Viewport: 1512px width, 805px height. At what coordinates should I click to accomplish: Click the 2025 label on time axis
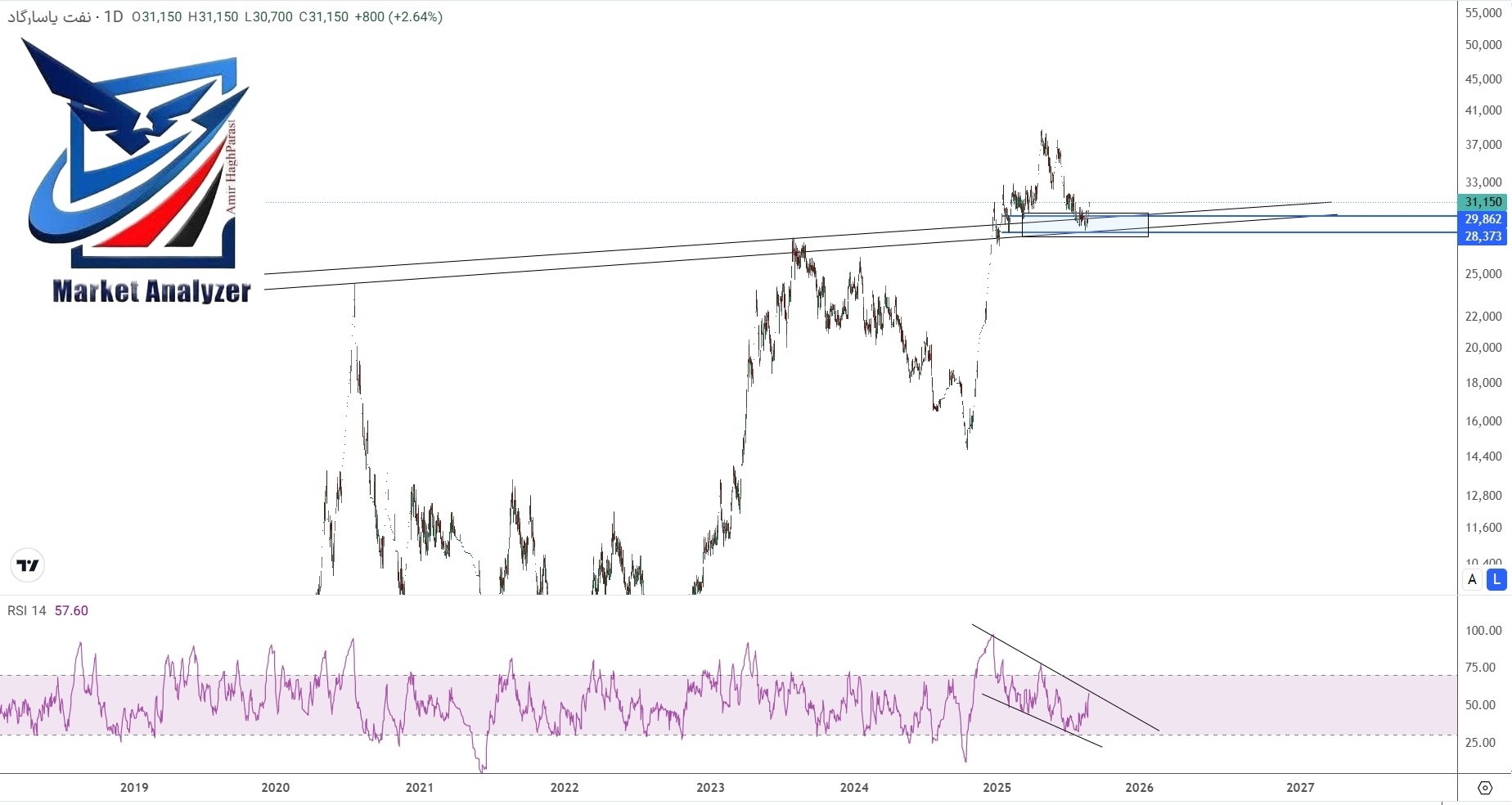(997, 788)
